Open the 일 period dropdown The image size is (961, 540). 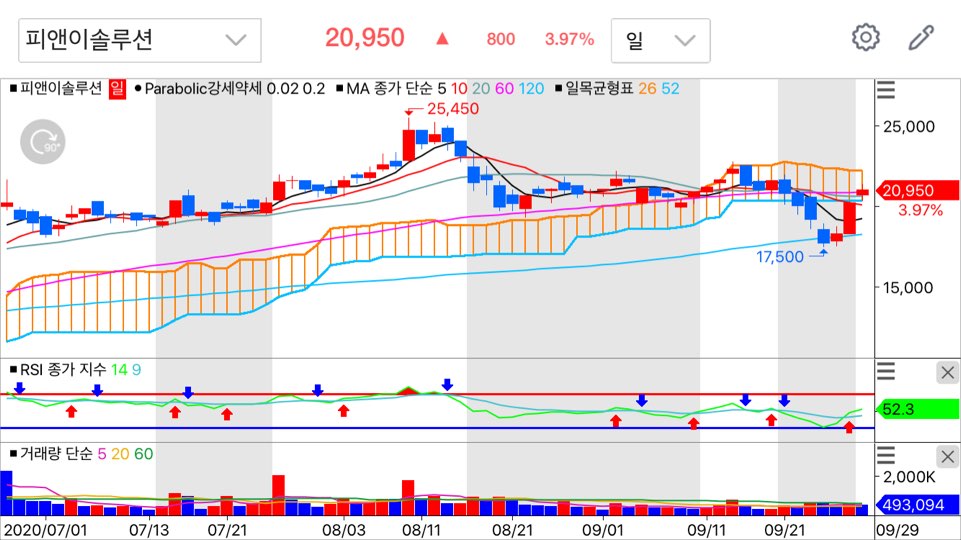(x=661, y=40)
